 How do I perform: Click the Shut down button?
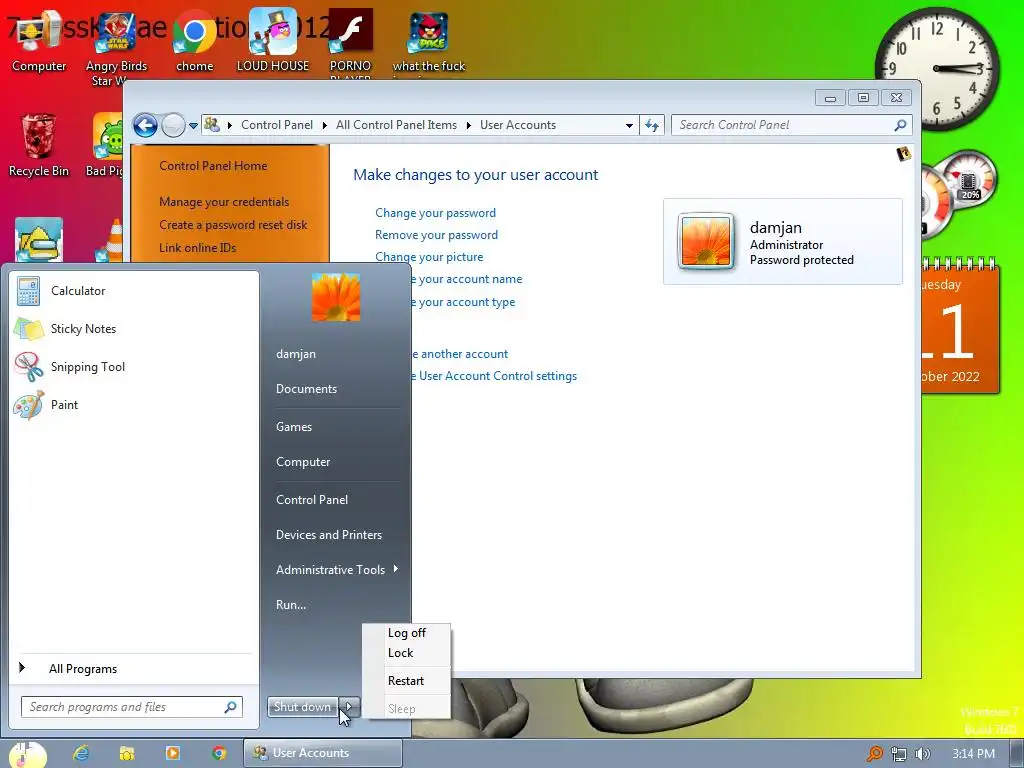[303, 707]
